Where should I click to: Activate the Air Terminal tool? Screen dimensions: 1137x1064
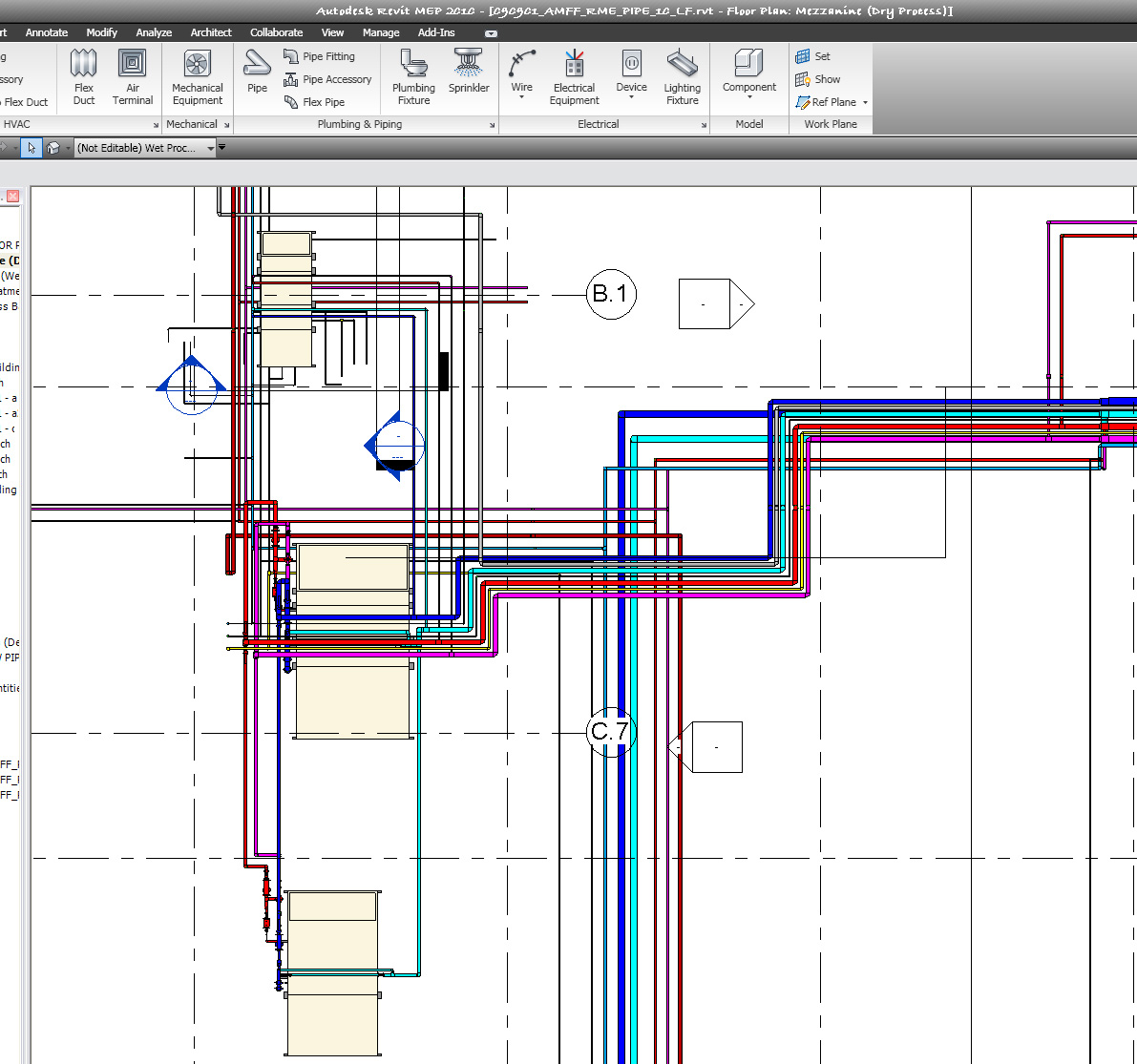coord(133,76)
